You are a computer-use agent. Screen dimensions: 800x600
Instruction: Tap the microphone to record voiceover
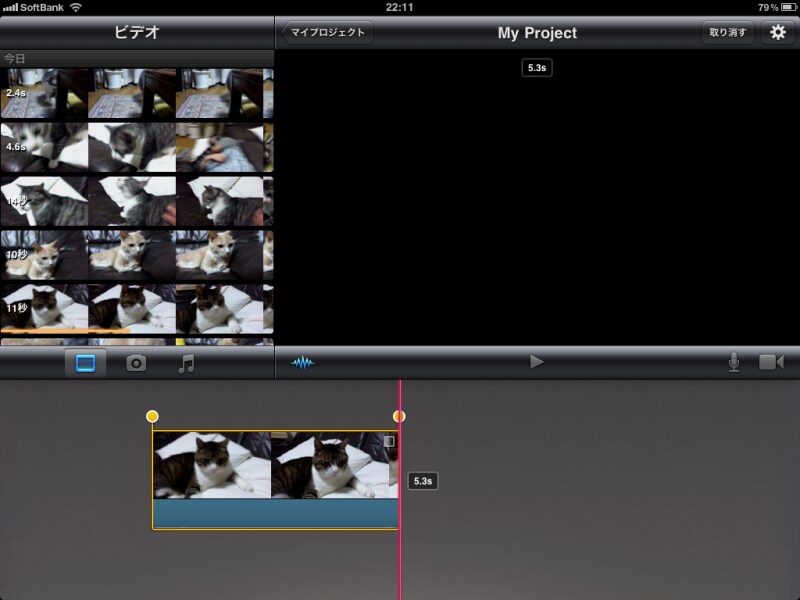pyautogui.click(x=734, y=362)
